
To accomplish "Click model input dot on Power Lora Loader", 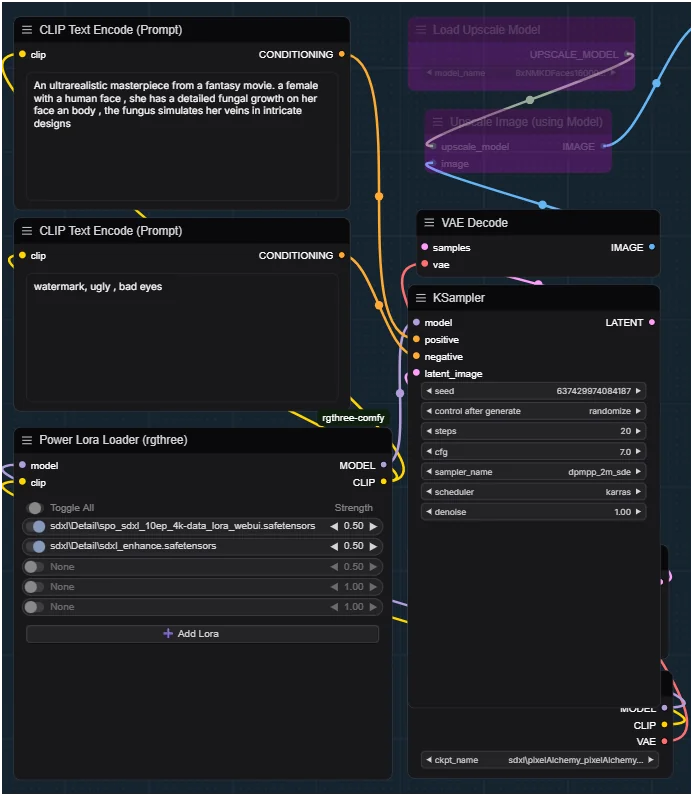I will click(22, 465).
